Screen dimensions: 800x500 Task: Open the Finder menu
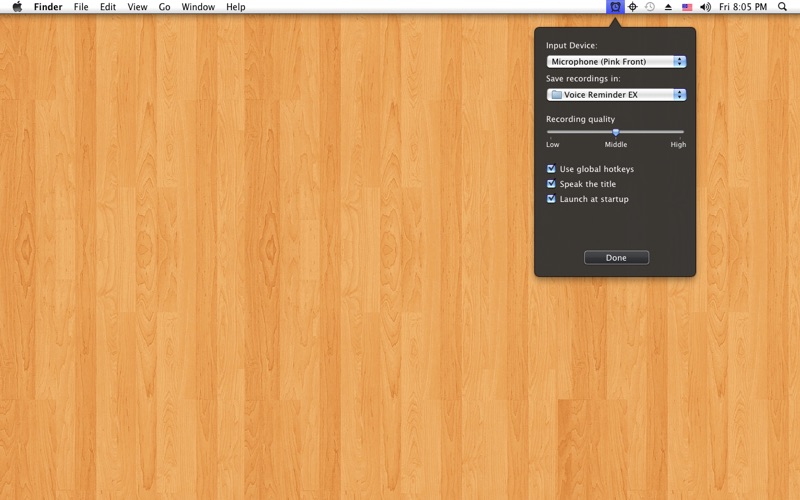[x=48, y=7]
